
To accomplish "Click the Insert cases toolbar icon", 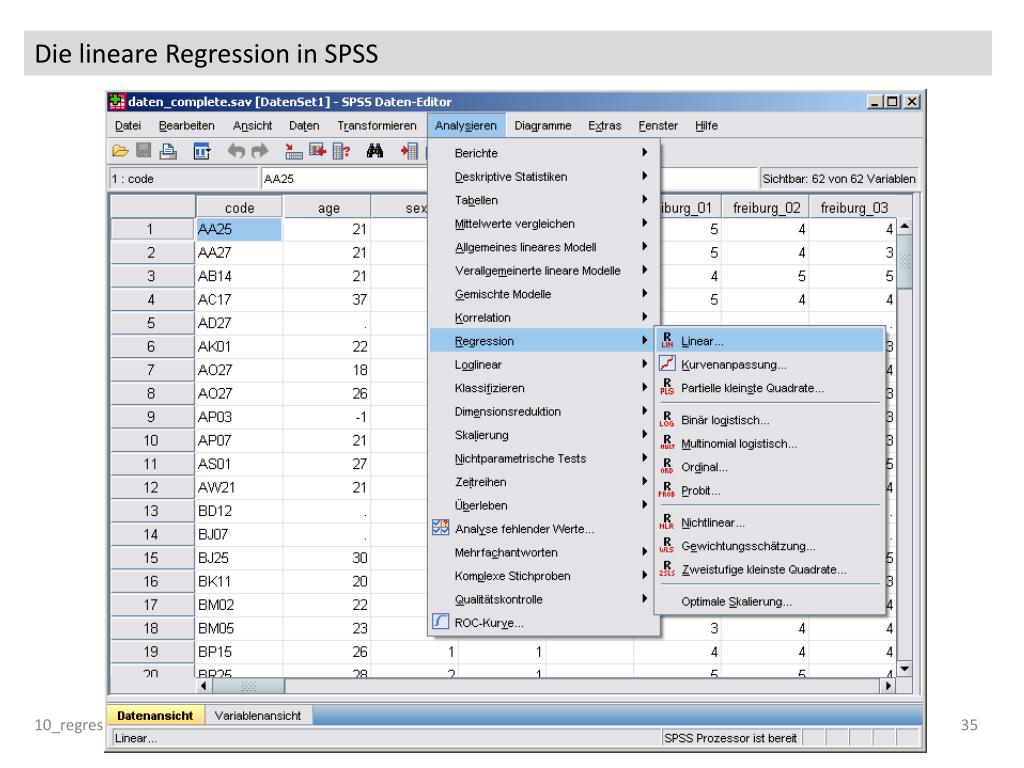I will coord(409,152).
